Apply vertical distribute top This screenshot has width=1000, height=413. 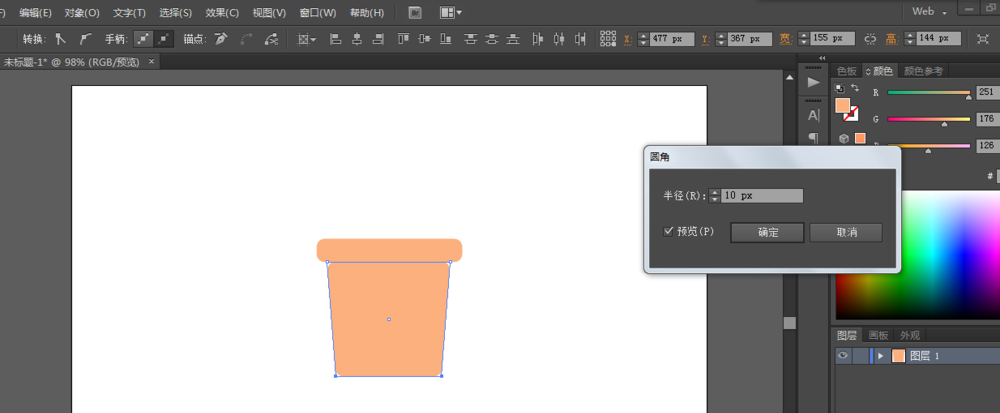pyautogui.click(x=471, y=40)
